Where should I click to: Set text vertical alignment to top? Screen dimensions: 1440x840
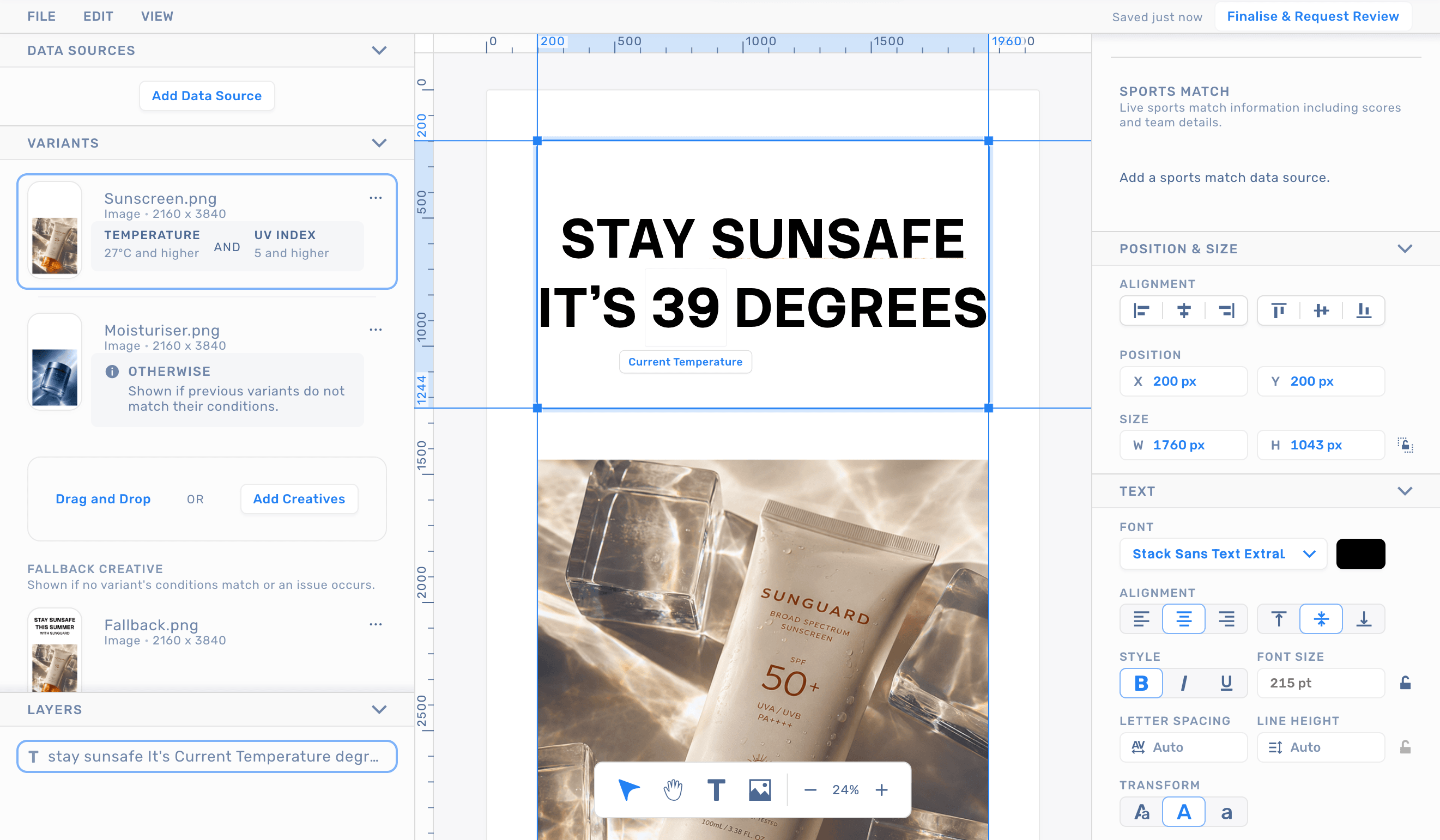(1279, 619)
